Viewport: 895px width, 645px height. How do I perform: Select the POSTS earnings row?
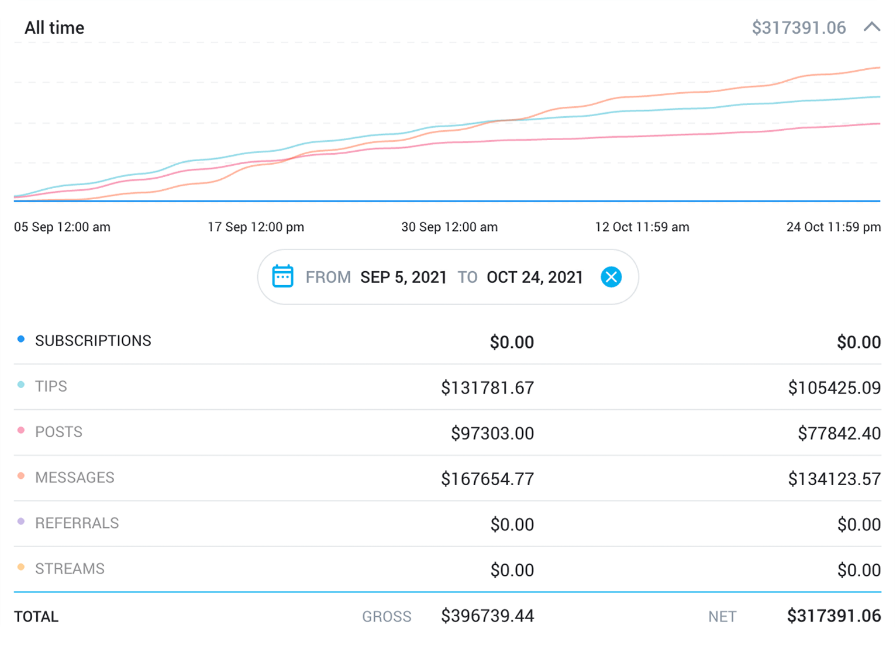click(x=58, y=432)
